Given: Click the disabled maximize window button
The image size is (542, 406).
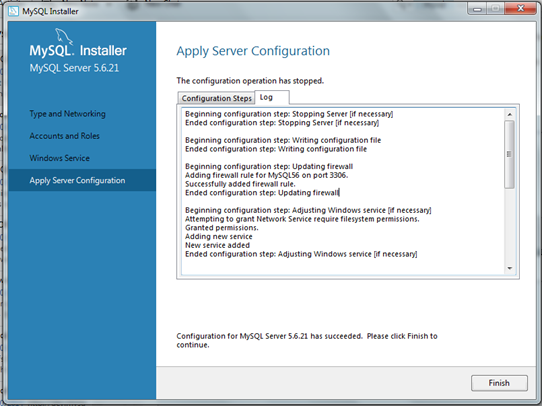Looking at the screenshot, I should pyautogui.click(x=496, y=9).
